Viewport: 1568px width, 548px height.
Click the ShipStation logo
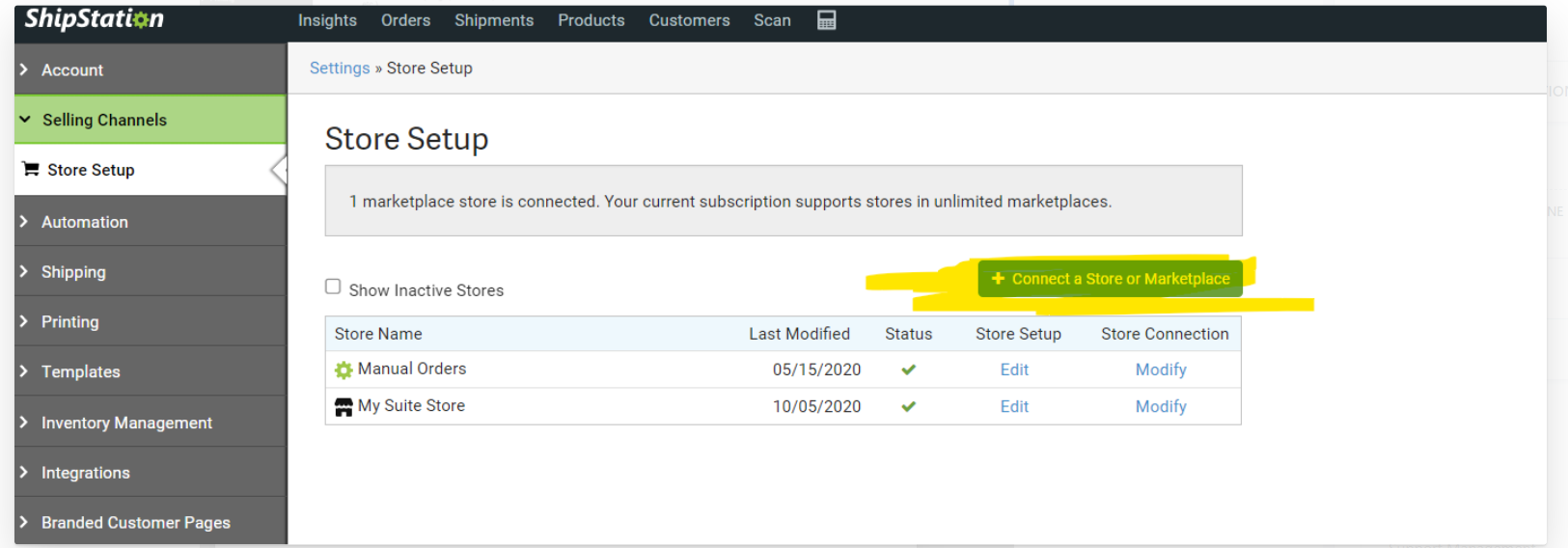94,19
